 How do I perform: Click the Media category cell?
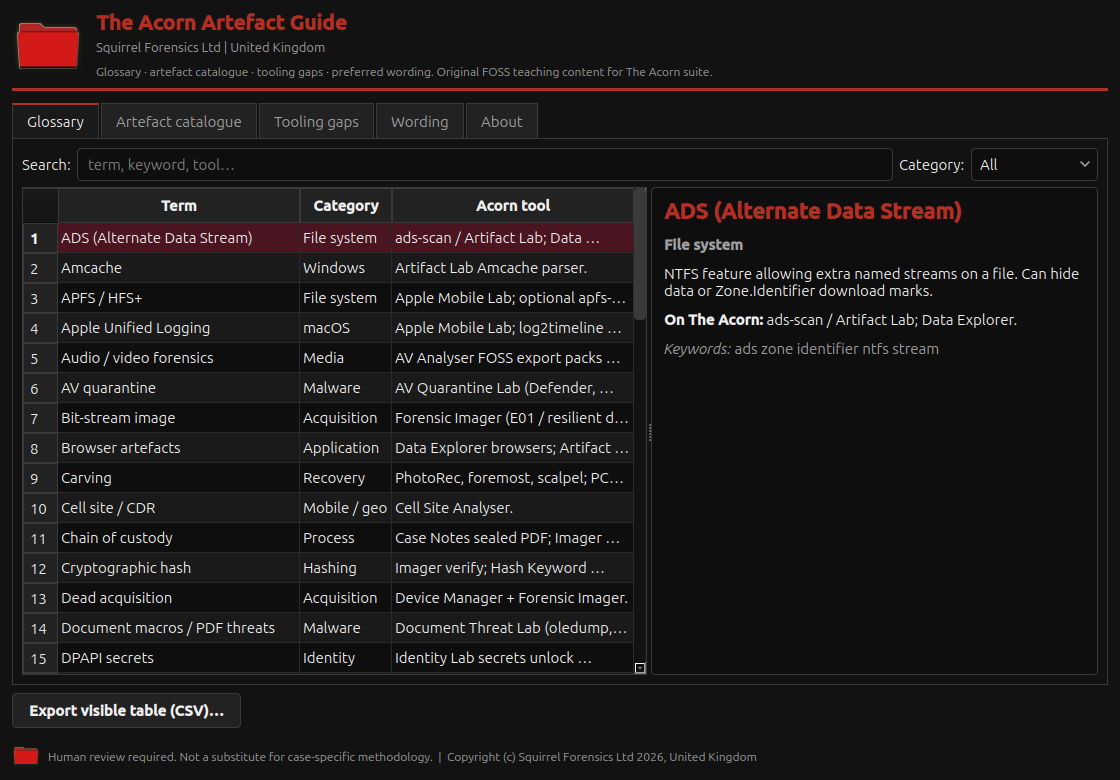(x=346, y=358)
